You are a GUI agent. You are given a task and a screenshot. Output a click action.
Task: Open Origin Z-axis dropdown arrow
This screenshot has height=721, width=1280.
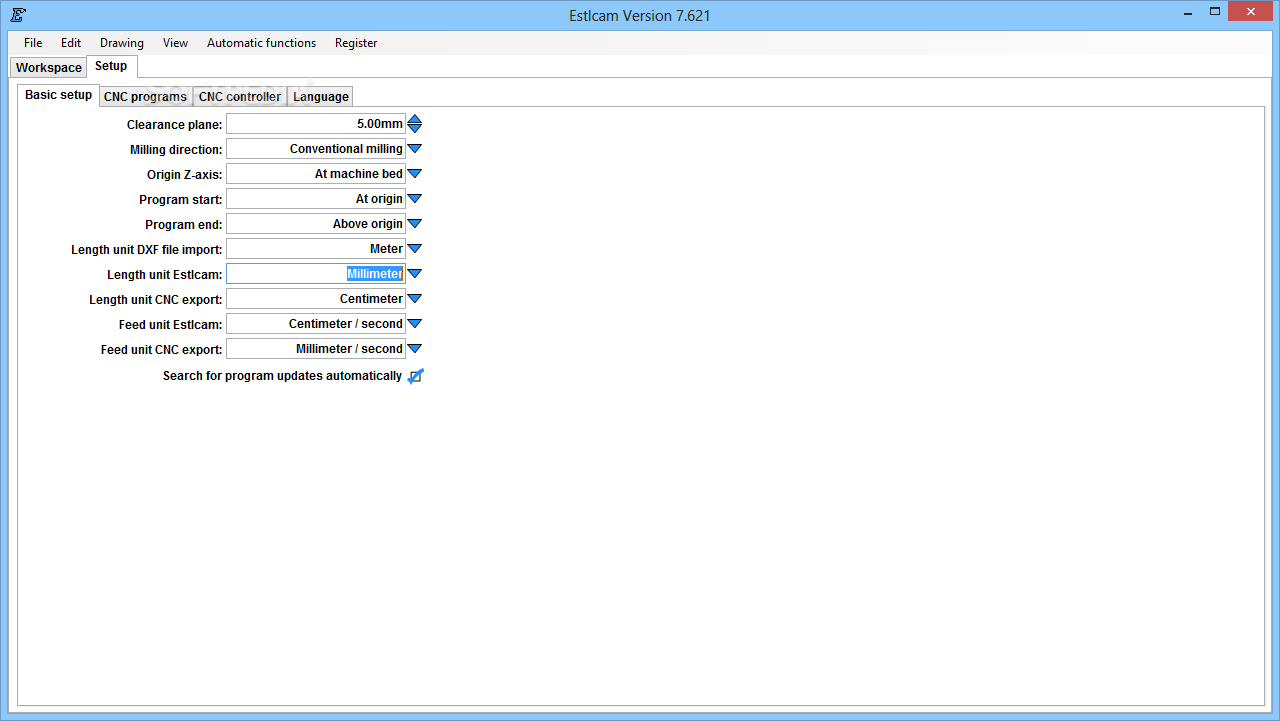tap(415, 174)
